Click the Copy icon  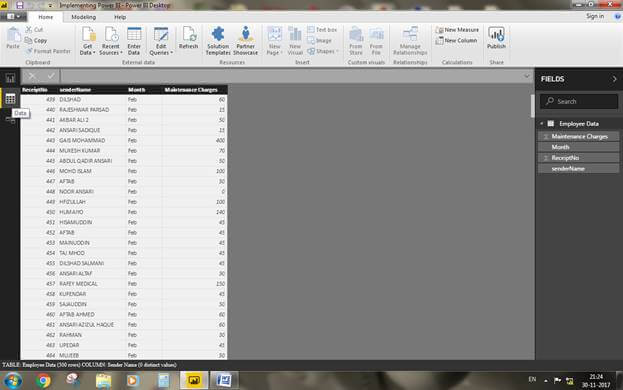click(29, 41)
